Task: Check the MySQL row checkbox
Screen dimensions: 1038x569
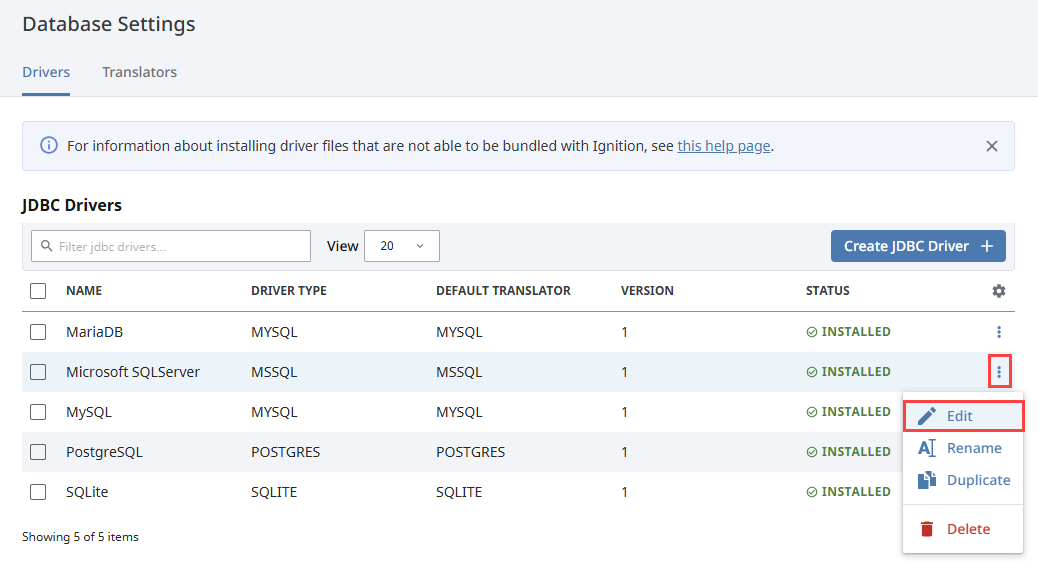Action: 38,412
